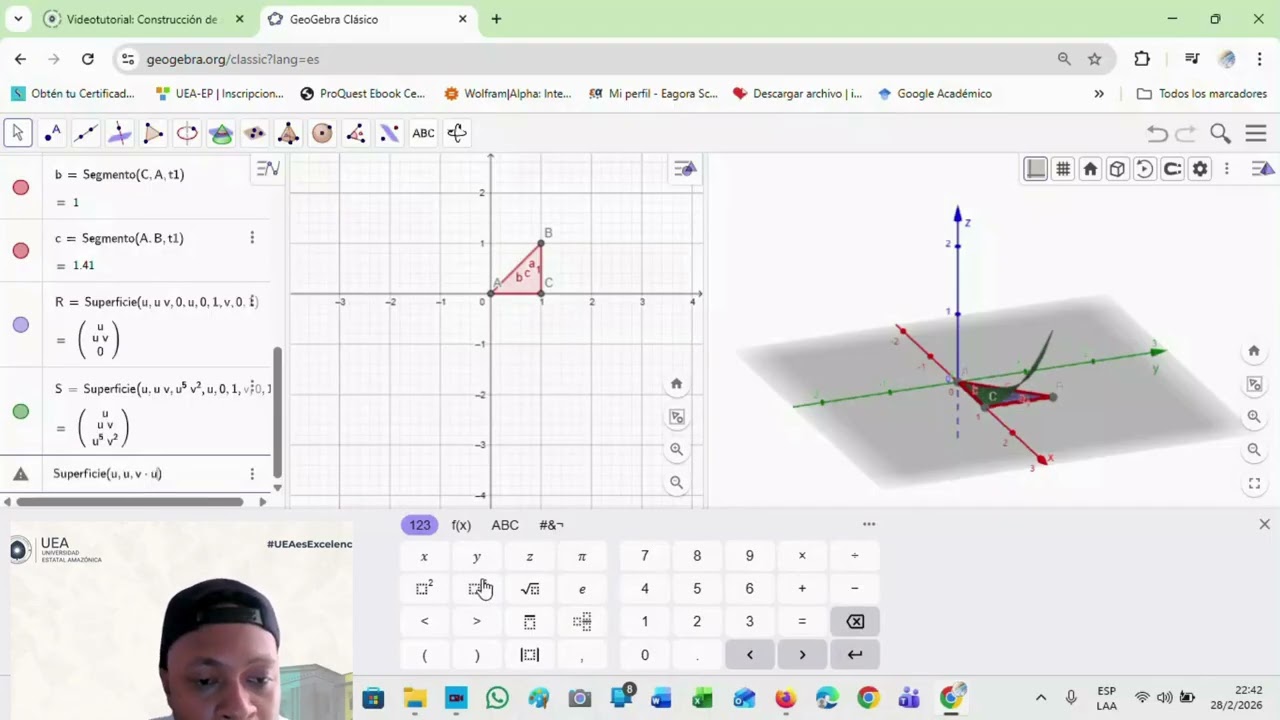1280x720 pixels.
Task: Select the Reflect about plane tool
Action: pyautogui.click(x=389, y=133)
